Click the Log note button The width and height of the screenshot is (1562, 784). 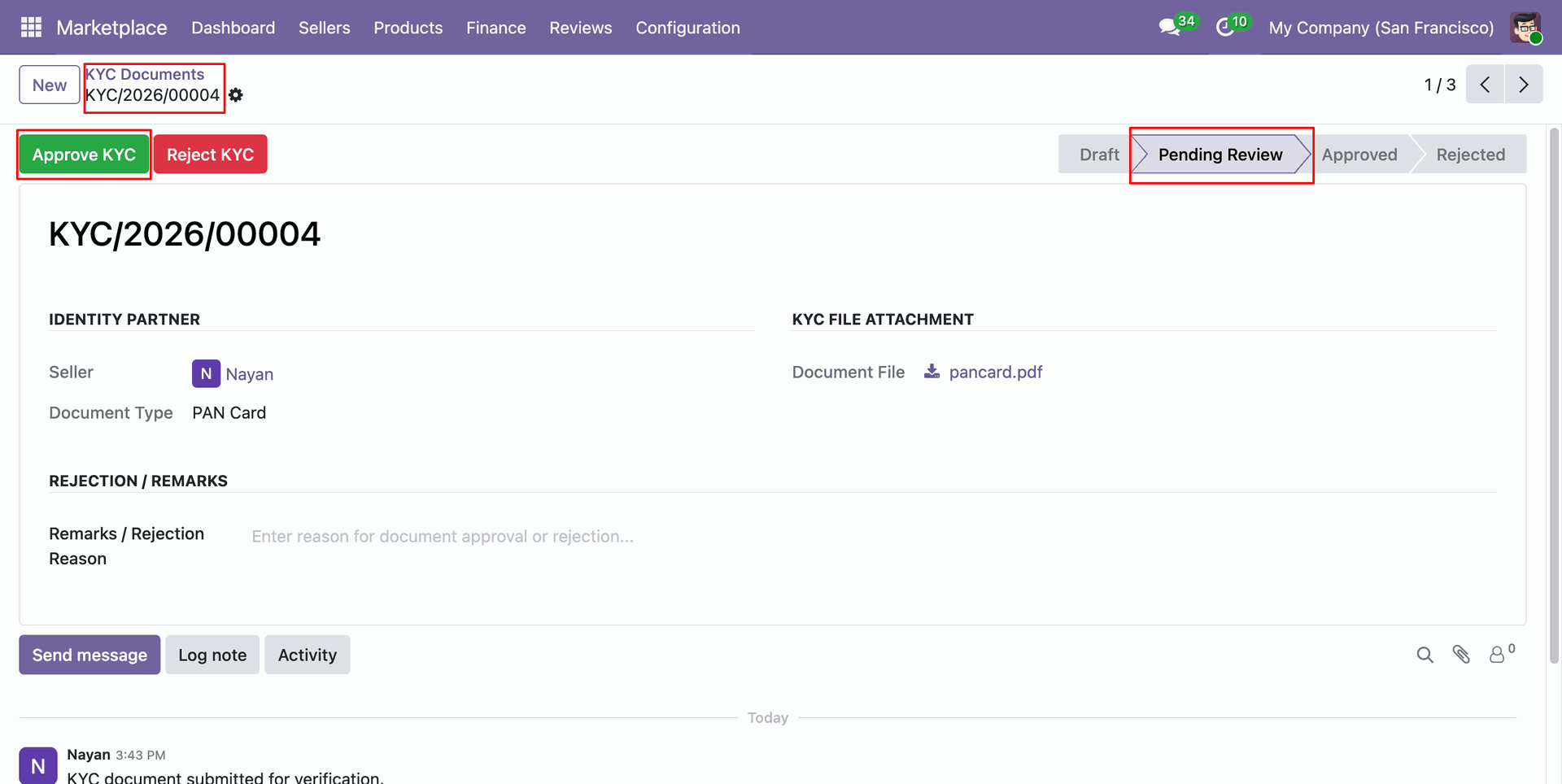[x=212, y=655]
